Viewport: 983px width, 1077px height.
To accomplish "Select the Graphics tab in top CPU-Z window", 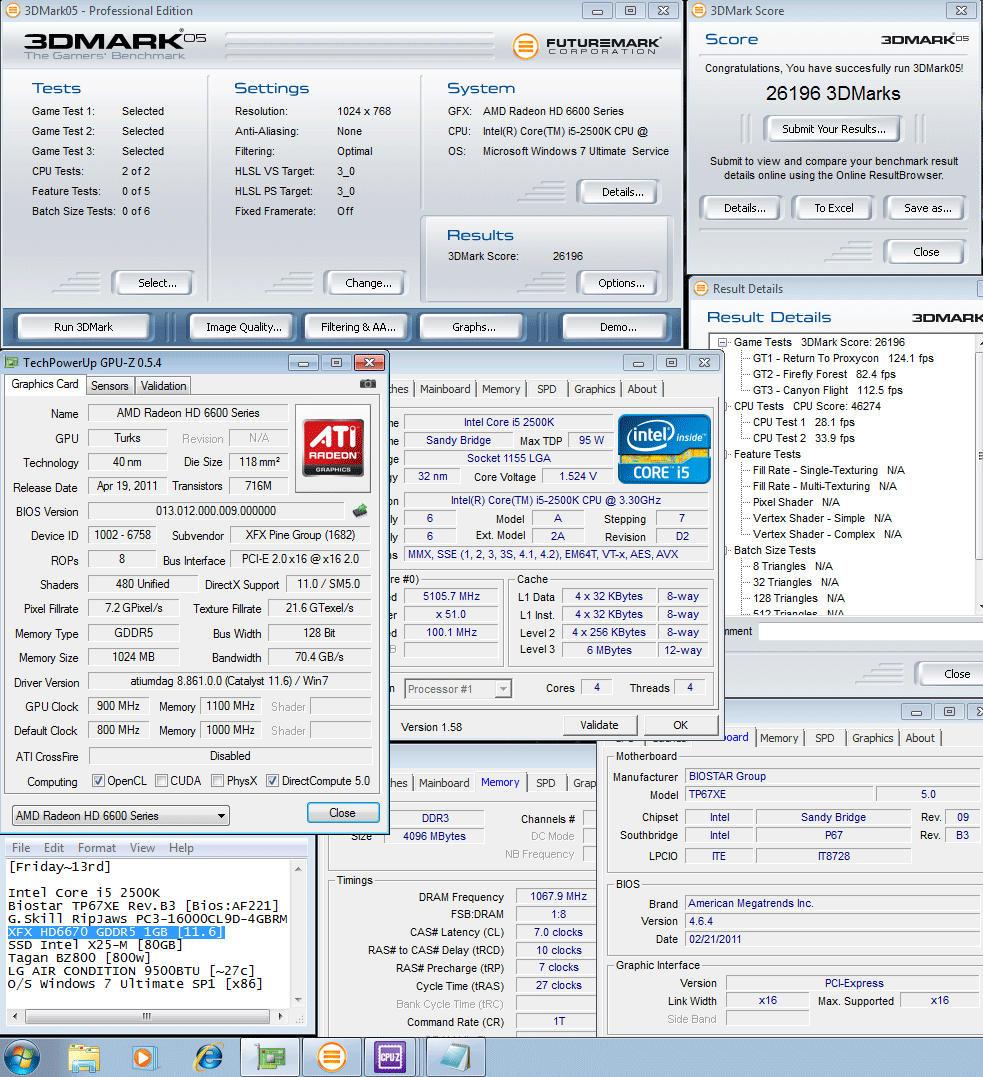I will coord(595,389).
